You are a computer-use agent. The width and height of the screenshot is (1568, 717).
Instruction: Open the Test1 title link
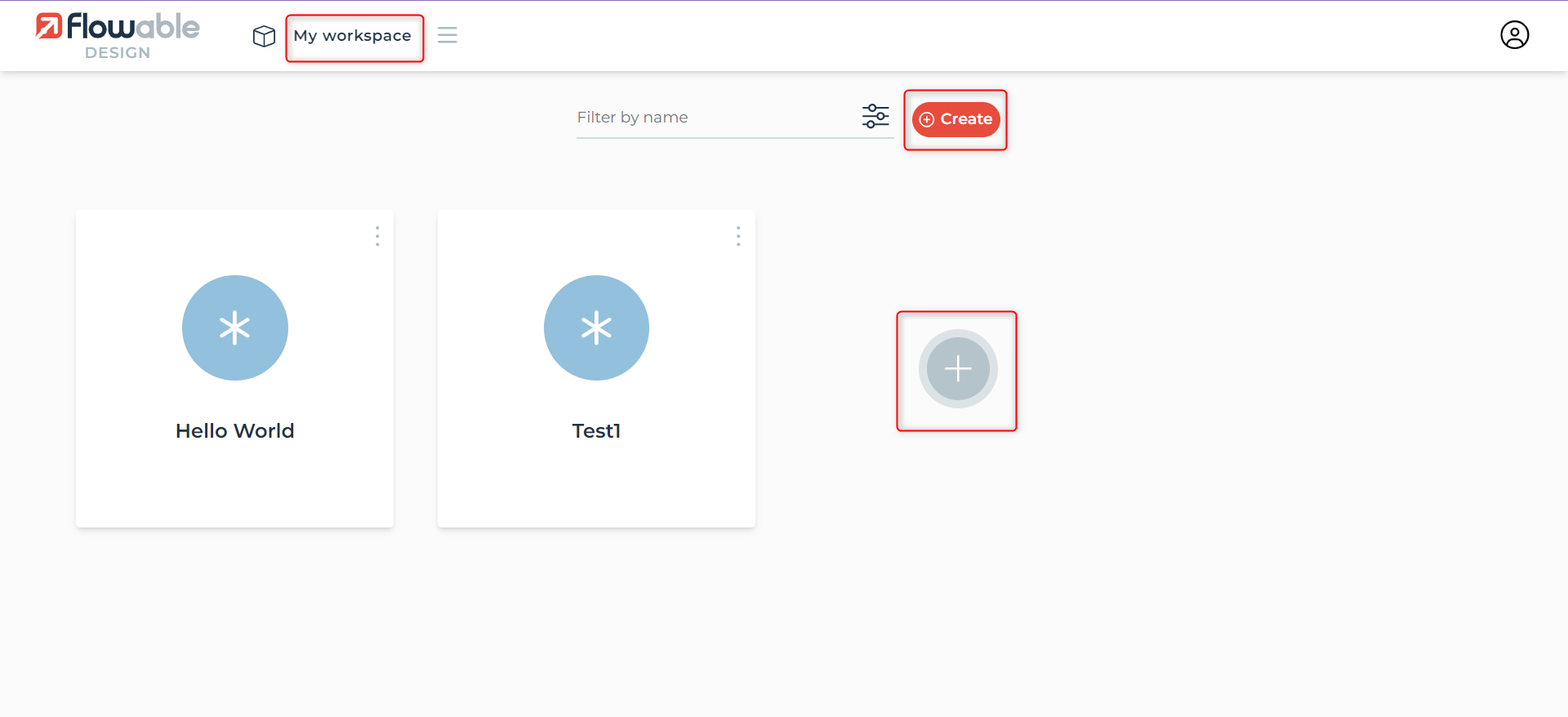pyautogui.click(x=596, y=430)
